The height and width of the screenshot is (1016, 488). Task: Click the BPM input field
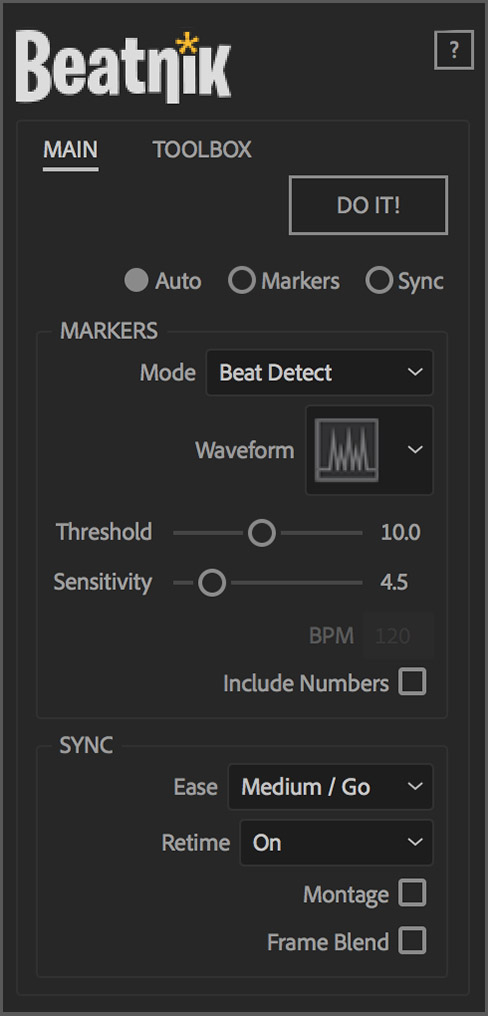tap(398, 636)
